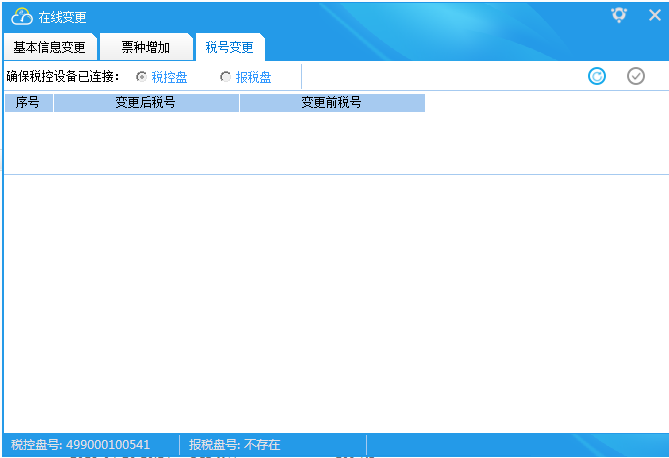
Task: Open the settings gear icon in title bar
Action: (x=619, y=15)
